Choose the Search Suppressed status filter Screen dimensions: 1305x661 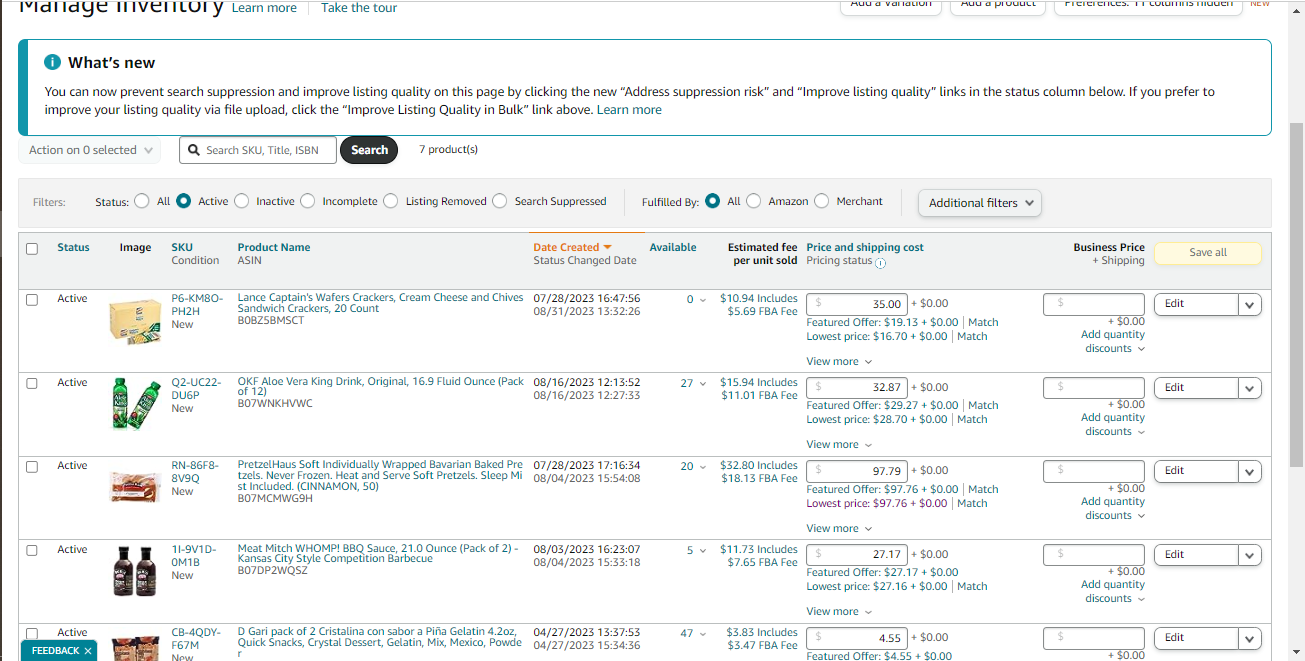(x=499, y=201)
